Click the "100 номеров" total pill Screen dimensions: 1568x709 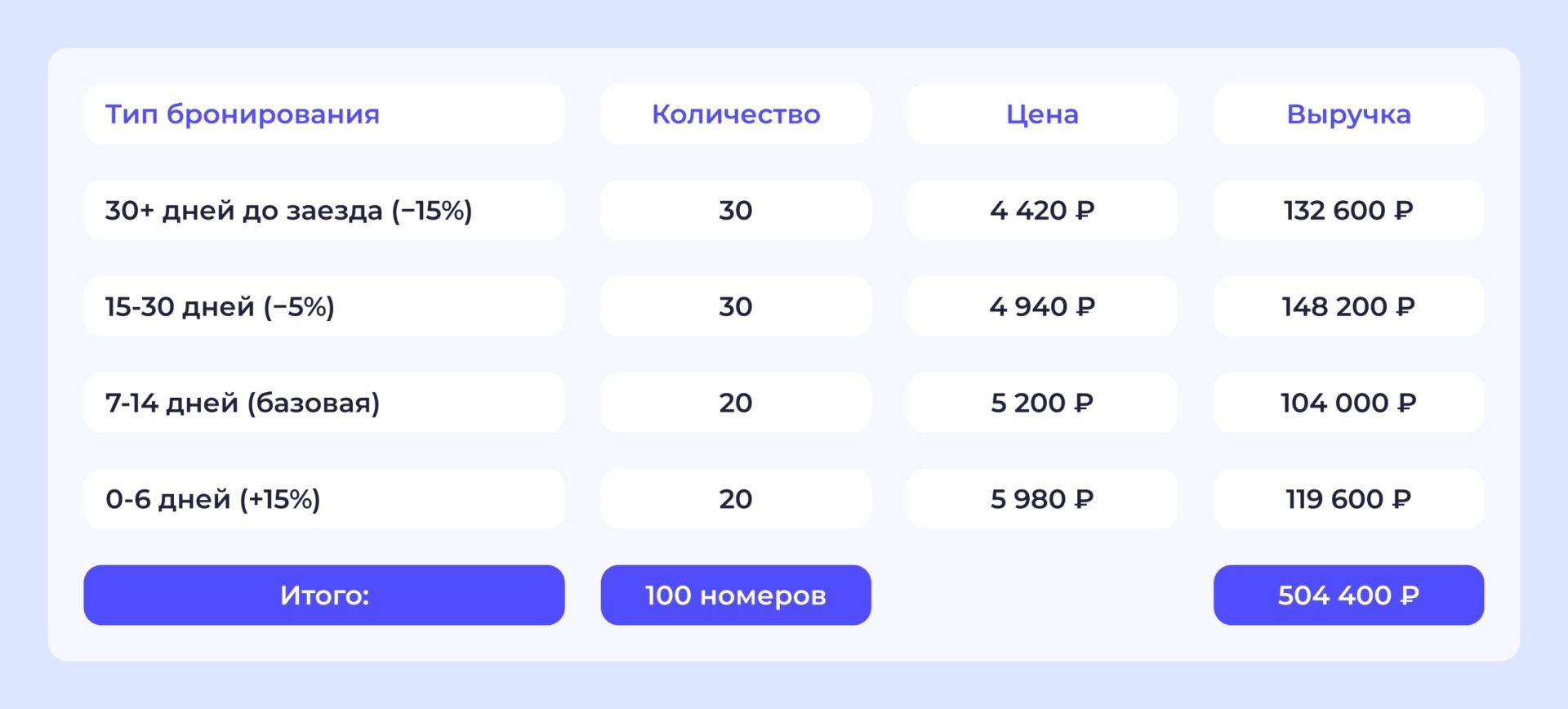[735, 595]
